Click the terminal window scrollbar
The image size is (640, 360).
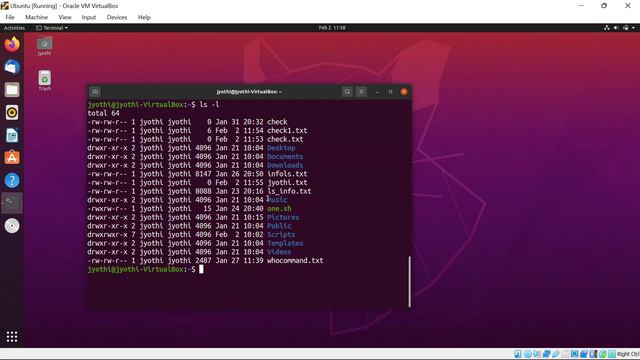point(409,282)
